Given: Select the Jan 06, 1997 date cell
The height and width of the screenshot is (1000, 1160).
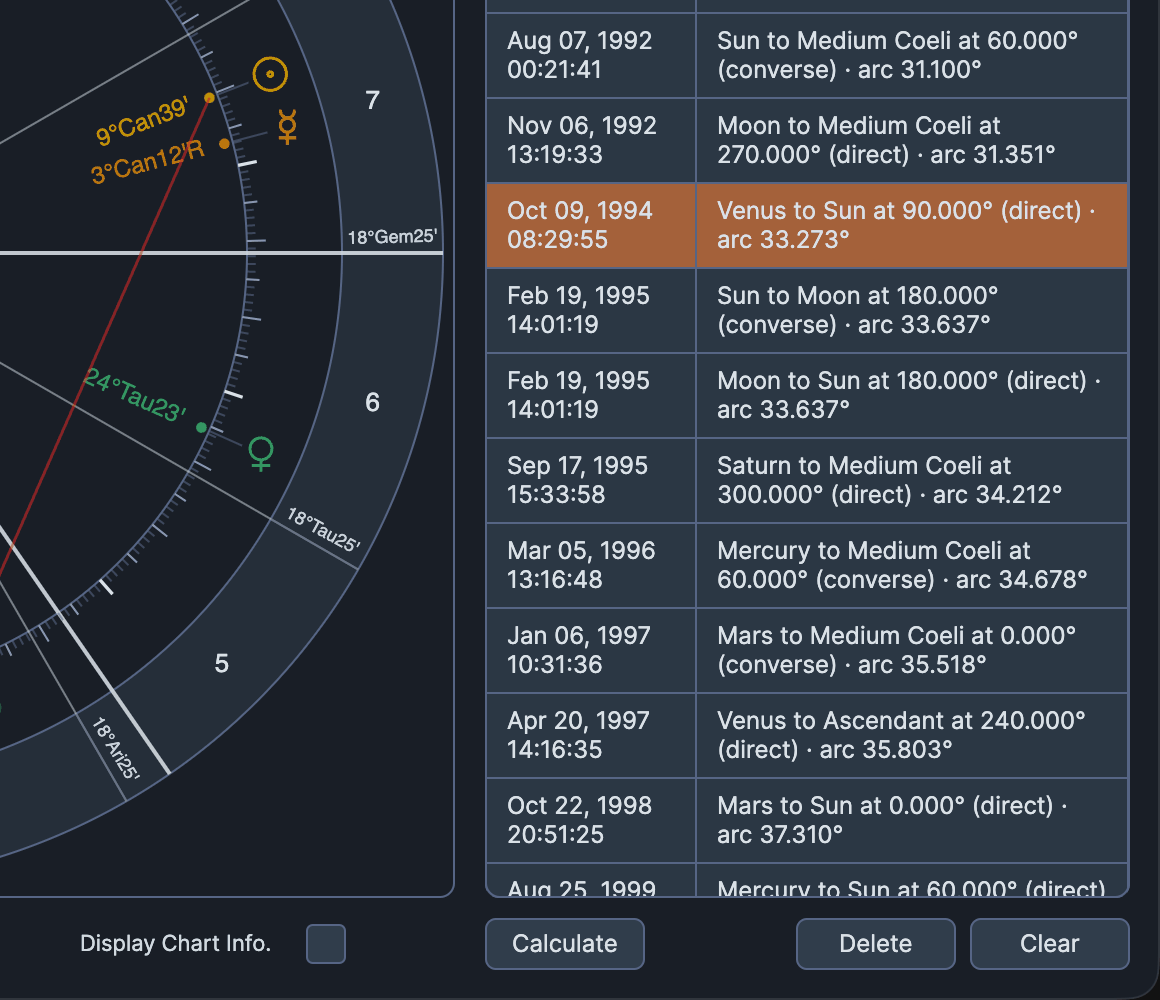Looking at the screenshot, I should pos(590,651).
